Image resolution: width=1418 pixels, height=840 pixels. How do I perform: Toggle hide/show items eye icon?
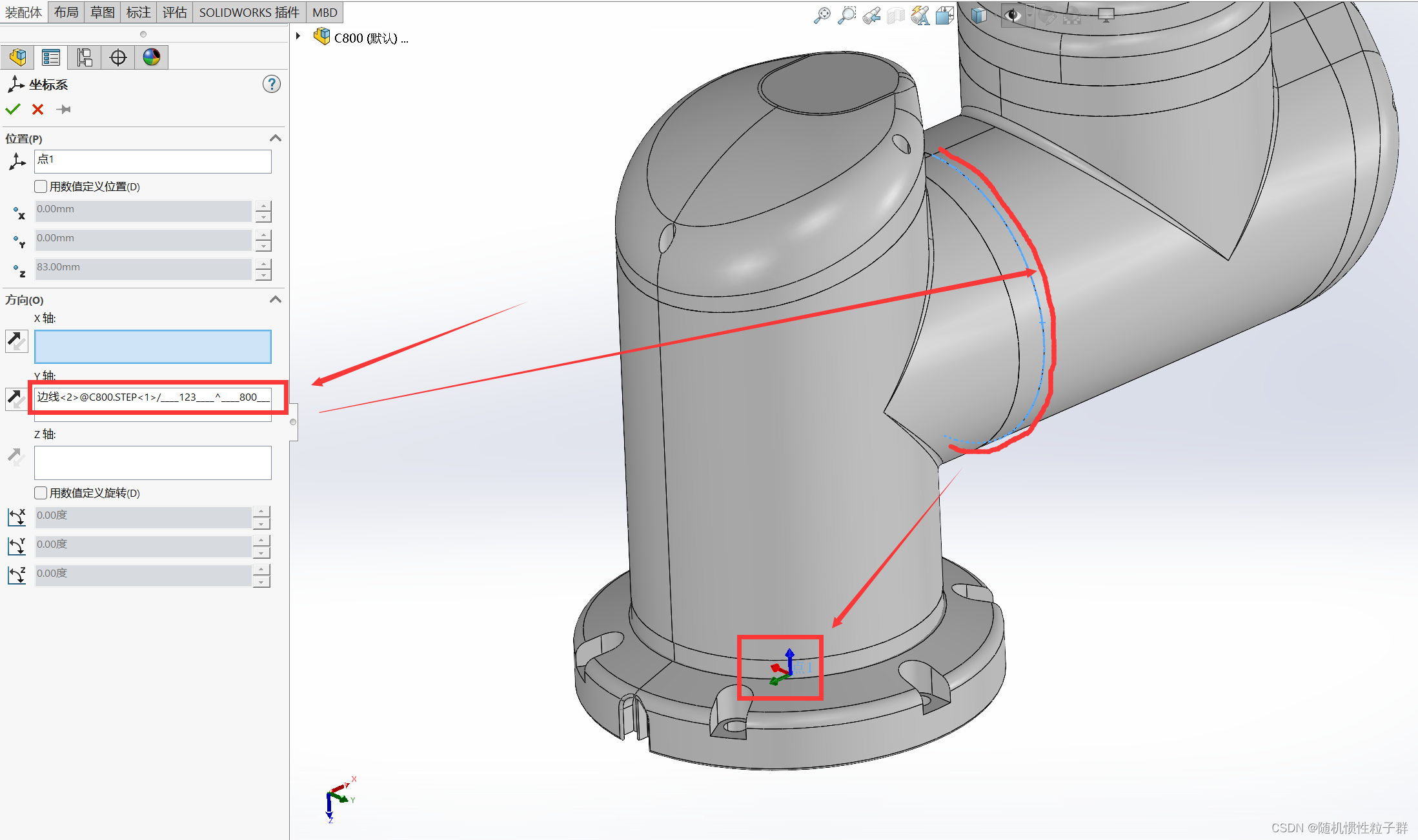click(1012, 15)
